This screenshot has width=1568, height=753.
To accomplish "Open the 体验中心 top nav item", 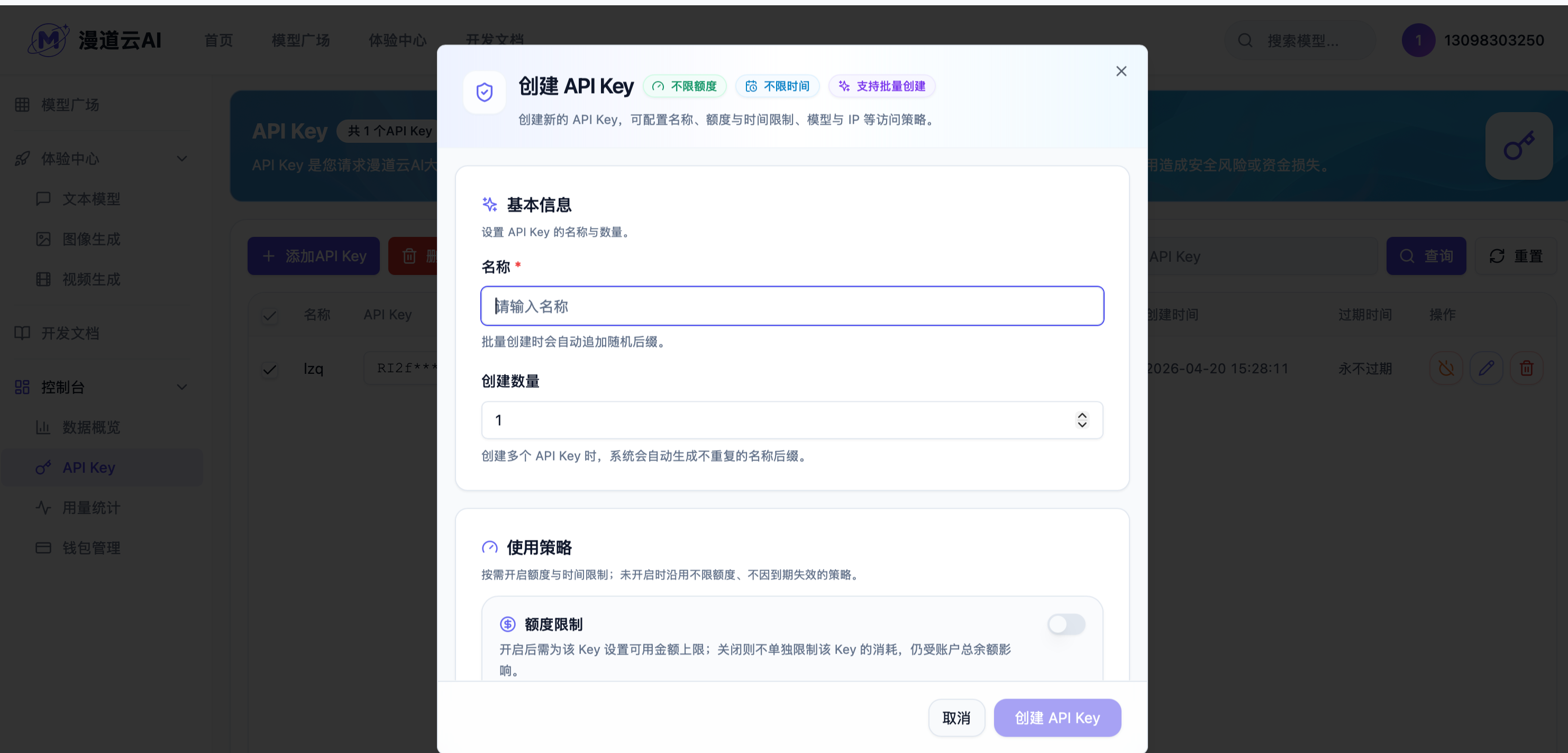I will [x=397, y=40].
